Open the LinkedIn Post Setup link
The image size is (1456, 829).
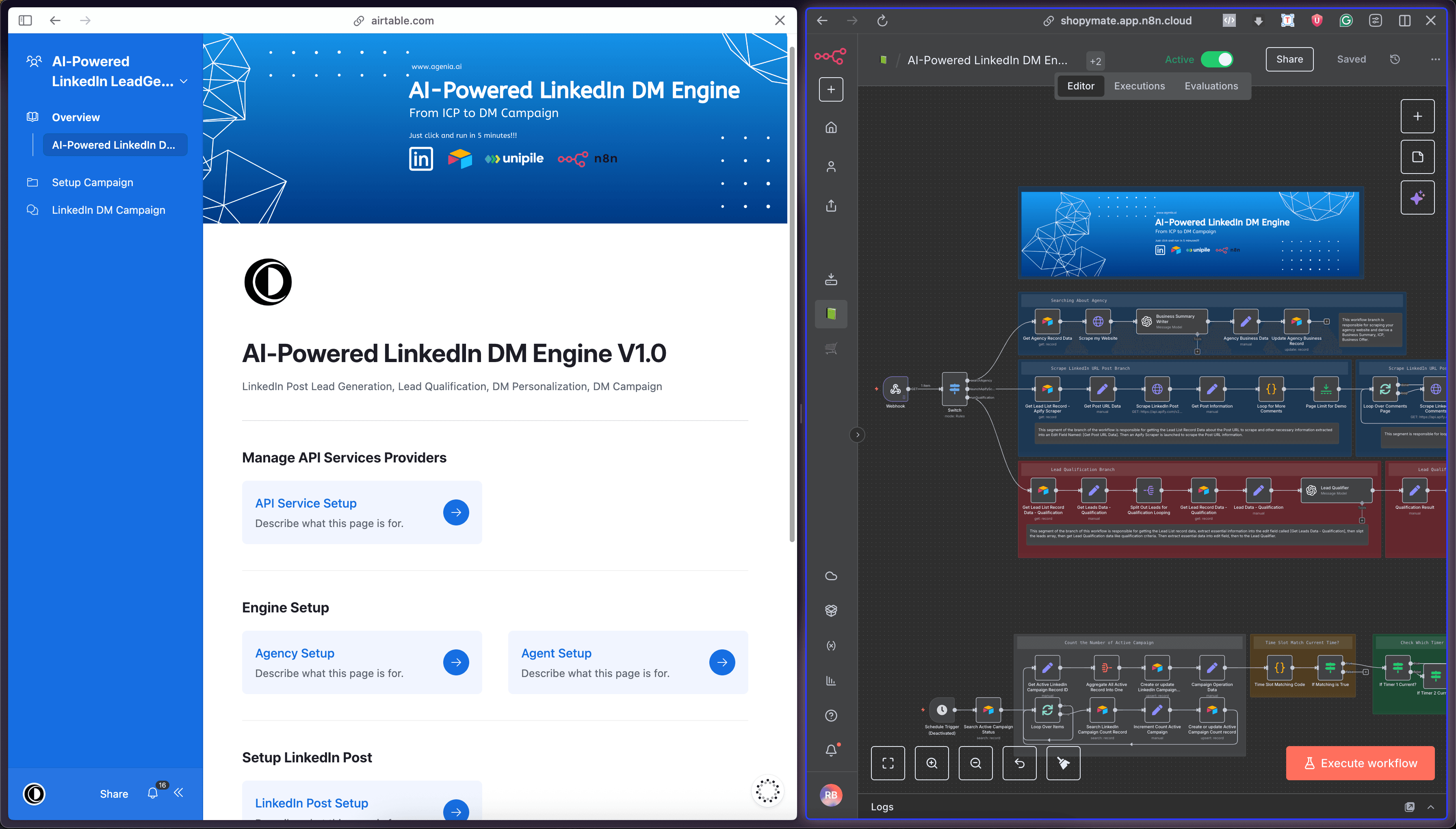pyautogui.click(x=311, y=803)
